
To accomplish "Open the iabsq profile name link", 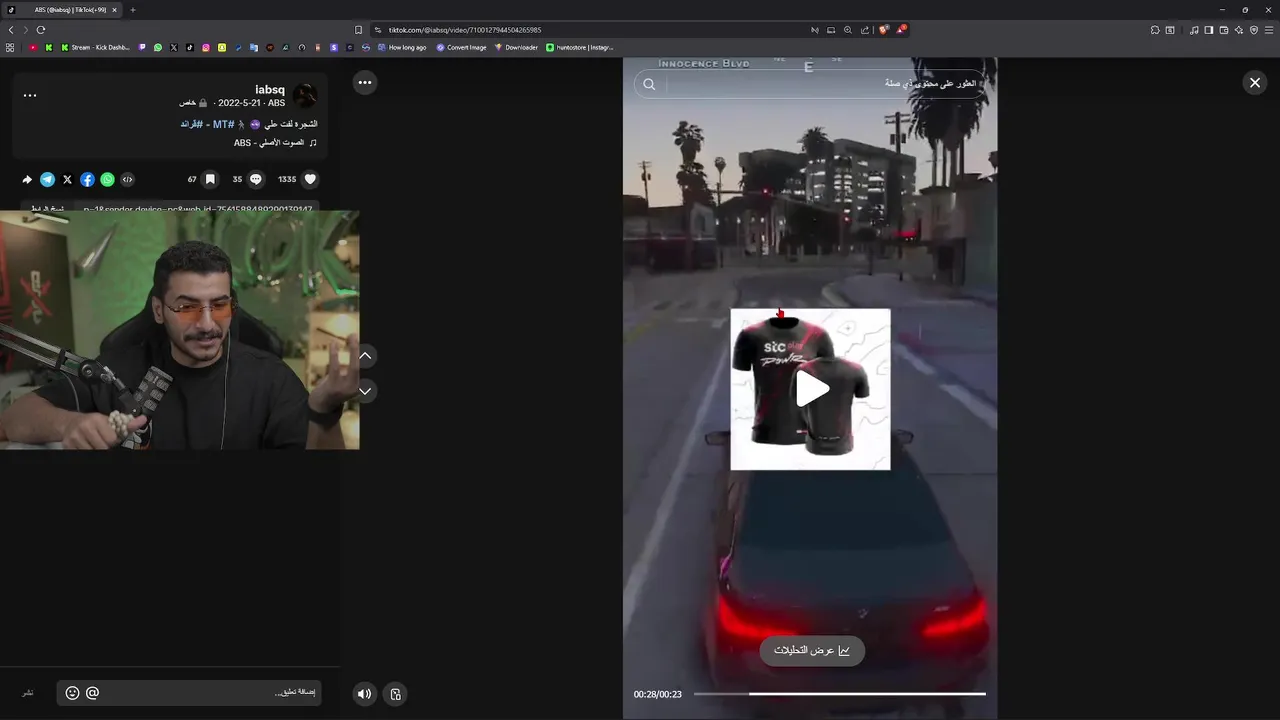I will (x=270, y=90).
